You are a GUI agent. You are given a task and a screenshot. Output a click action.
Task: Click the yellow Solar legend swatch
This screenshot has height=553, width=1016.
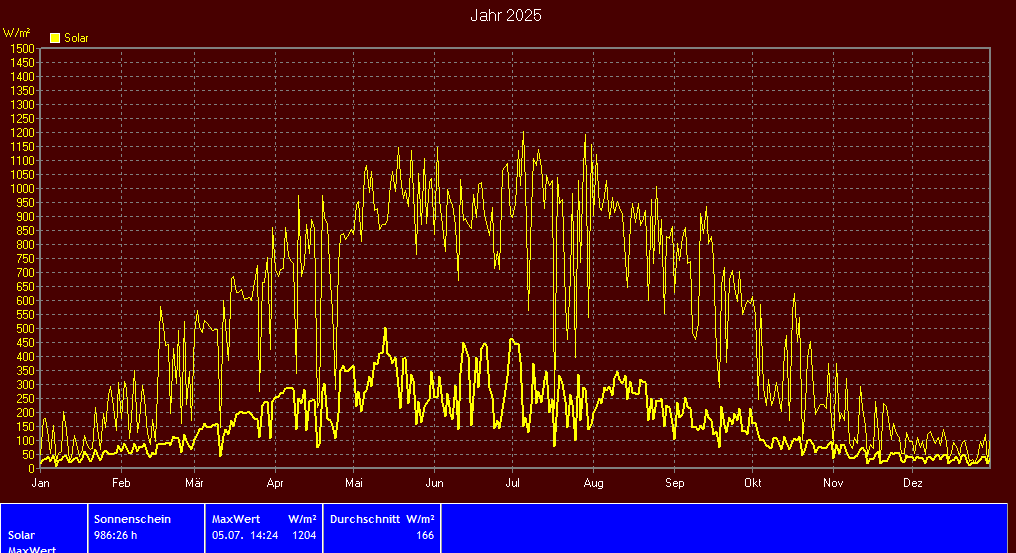point(55,38)
